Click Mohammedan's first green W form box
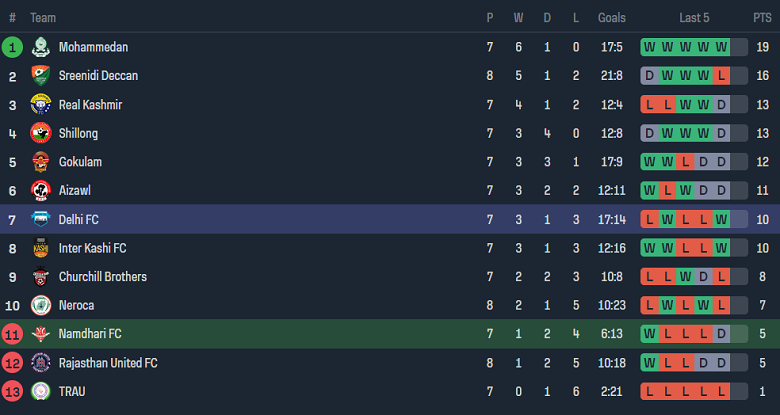Screen dimensions: 780x415 (650, 47)
